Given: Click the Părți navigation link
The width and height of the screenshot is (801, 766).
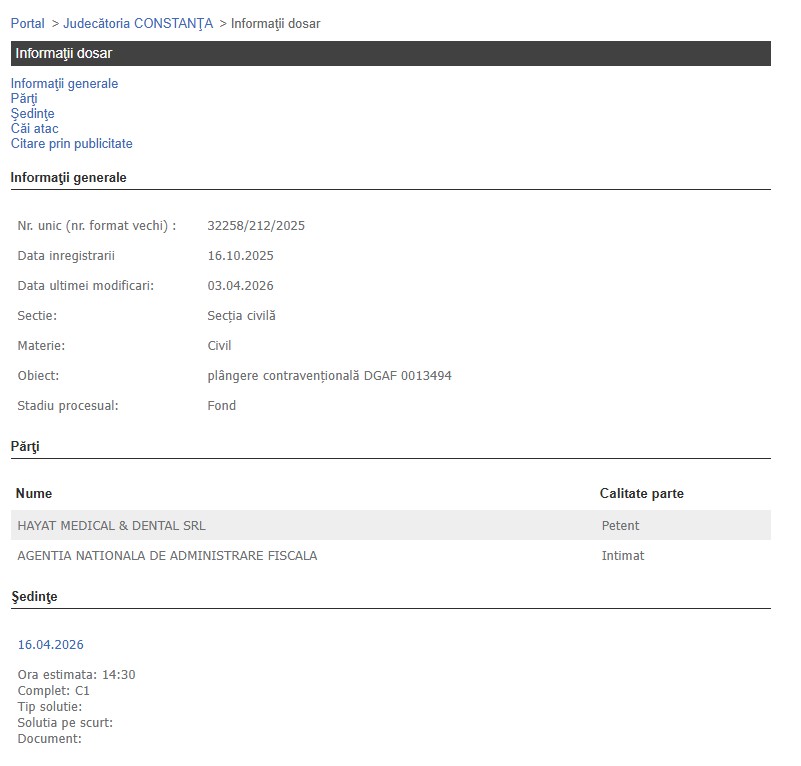Looking at the screenshot, I should coord(24,99).
